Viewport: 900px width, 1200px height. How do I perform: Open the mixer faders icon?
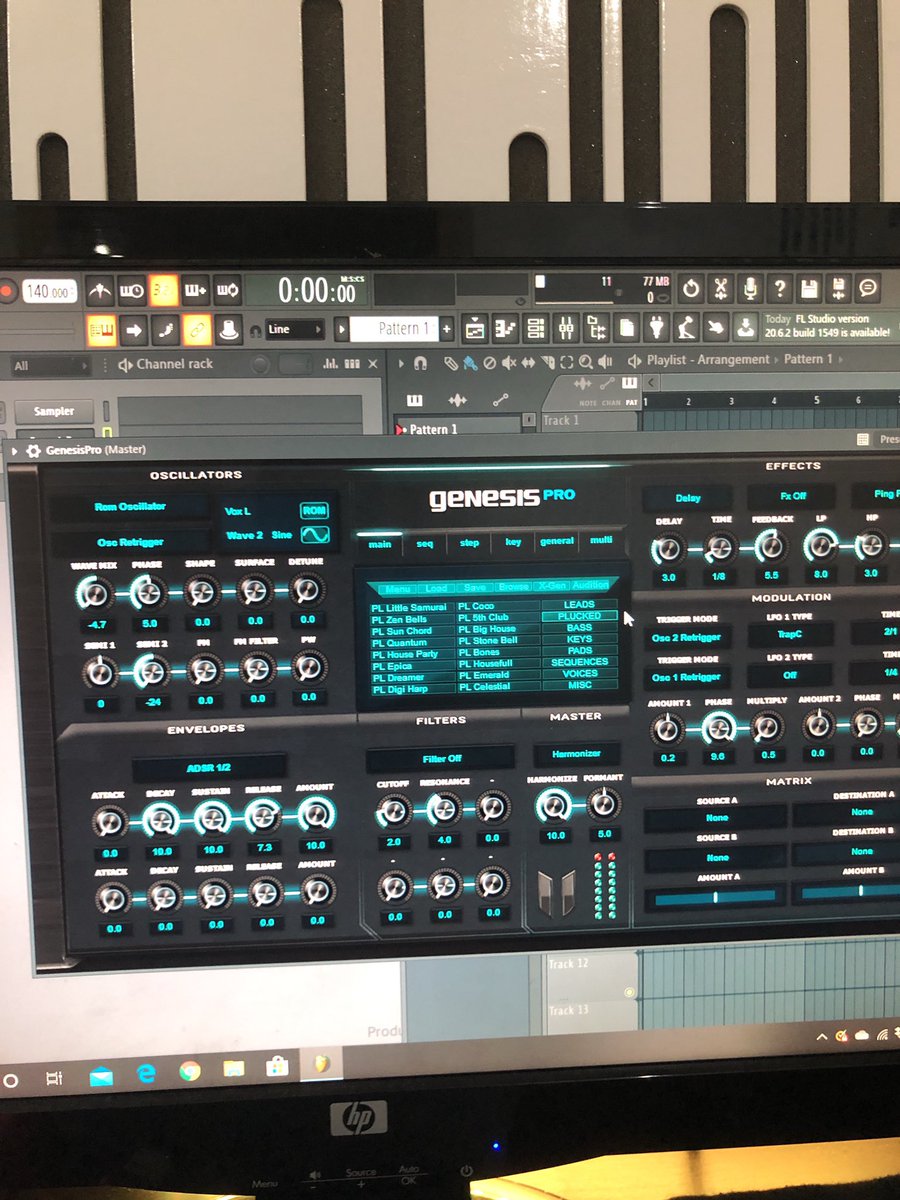tap(566, 327)
